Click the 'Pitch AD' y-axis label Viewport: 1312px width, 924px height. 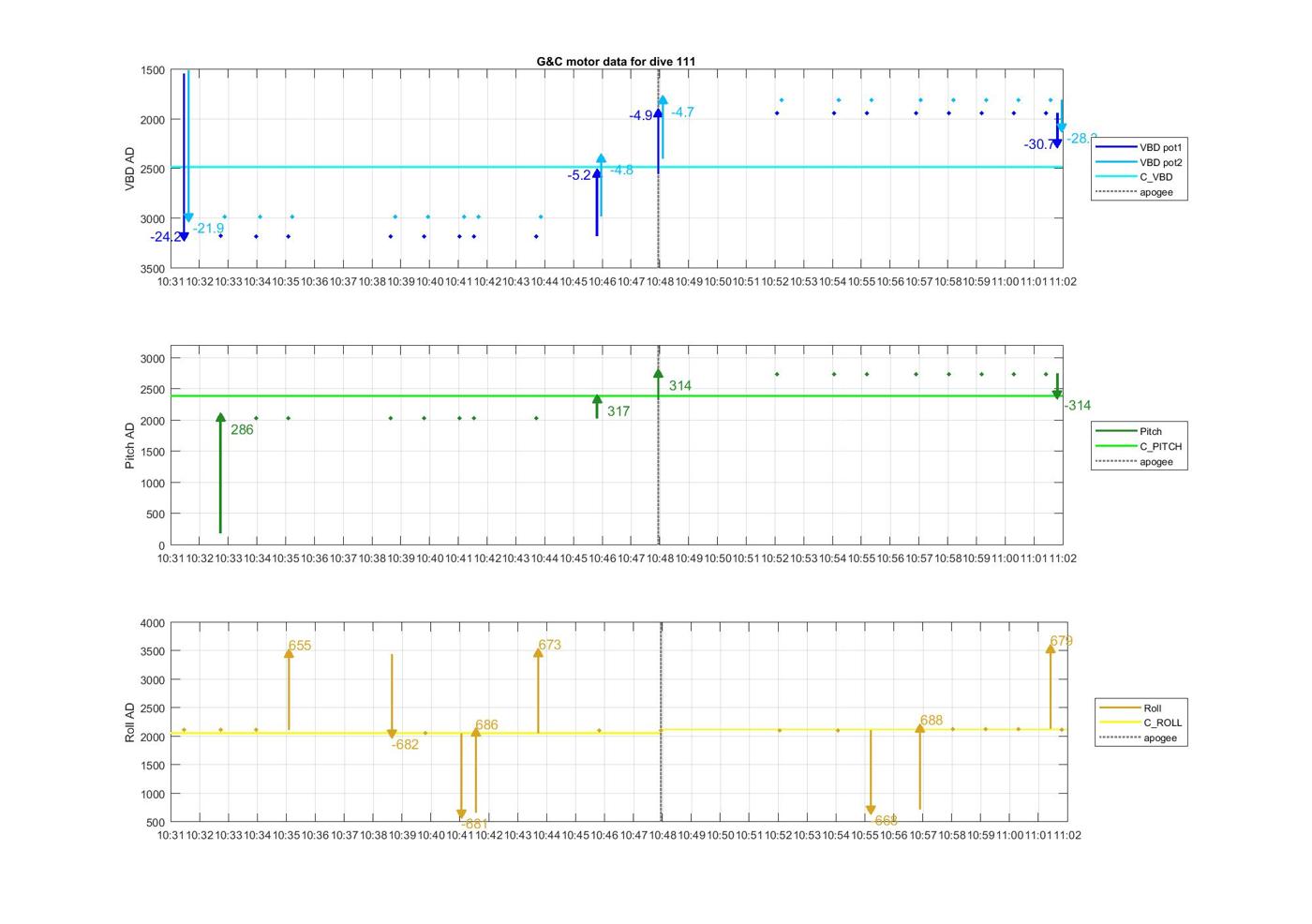[x=130, y=445]
